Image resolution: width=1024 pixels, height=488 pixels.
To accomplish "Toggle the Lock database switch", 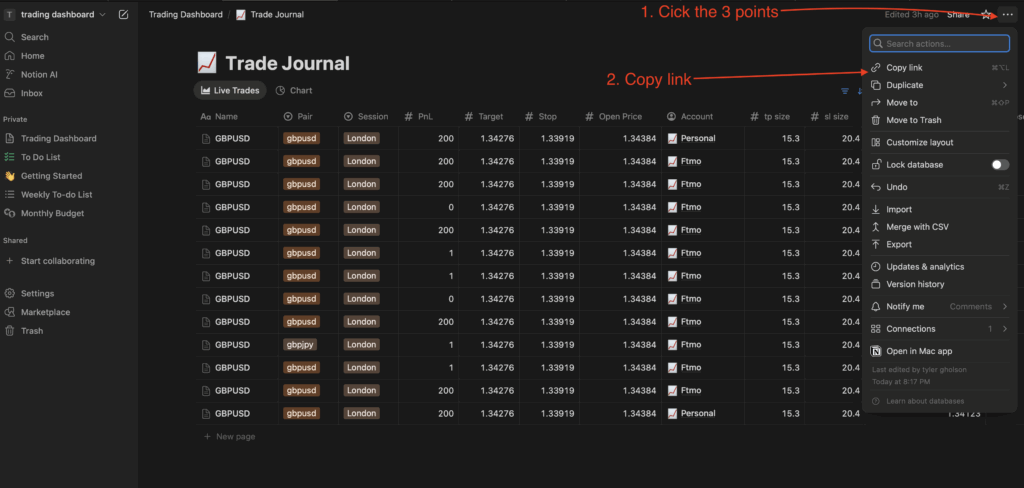I will point(999,164).
